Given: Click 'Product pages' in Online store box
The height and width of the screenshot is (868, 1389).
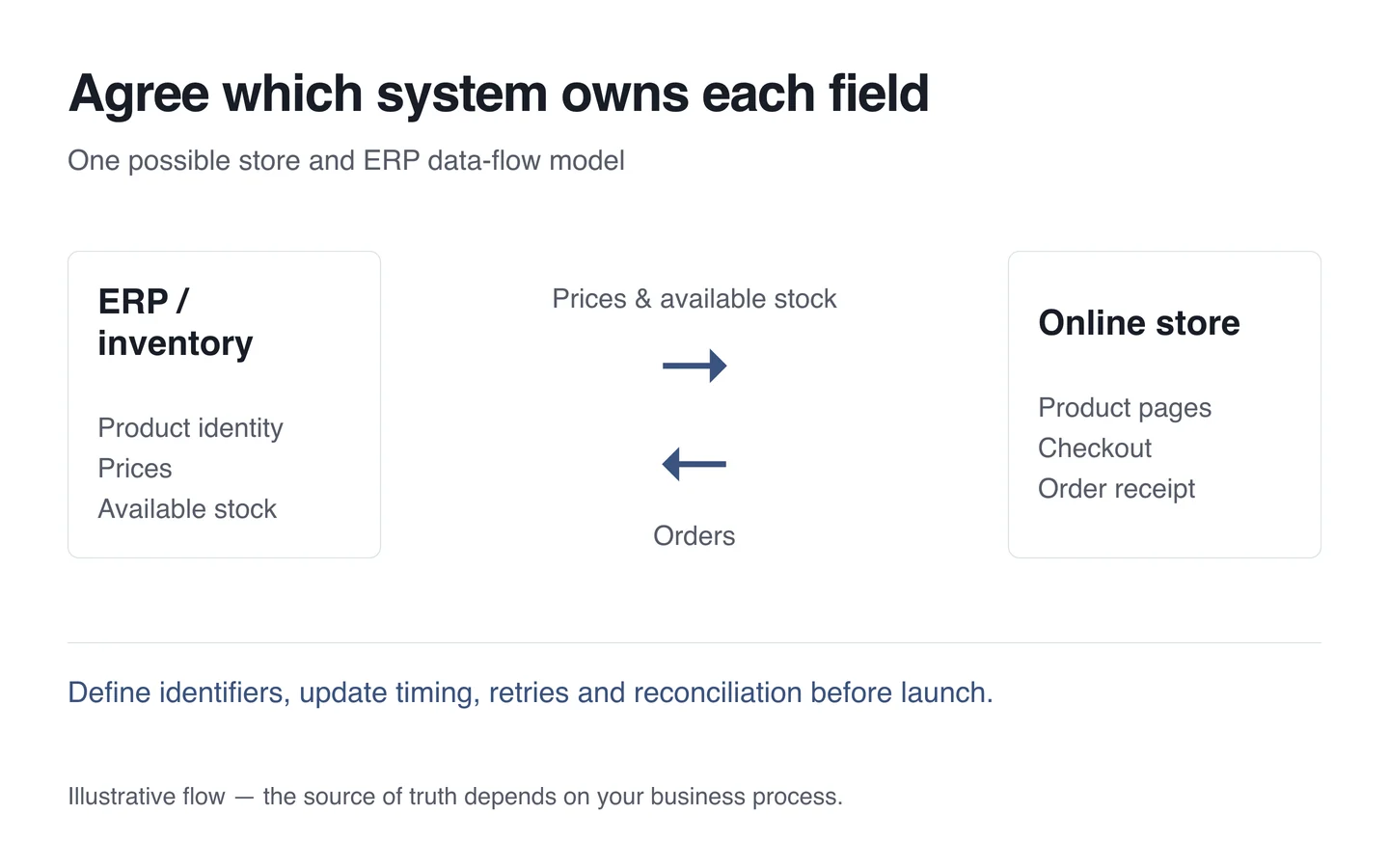Looking at the screenshot, I should pyautogui.click(x=1125, y=408).
